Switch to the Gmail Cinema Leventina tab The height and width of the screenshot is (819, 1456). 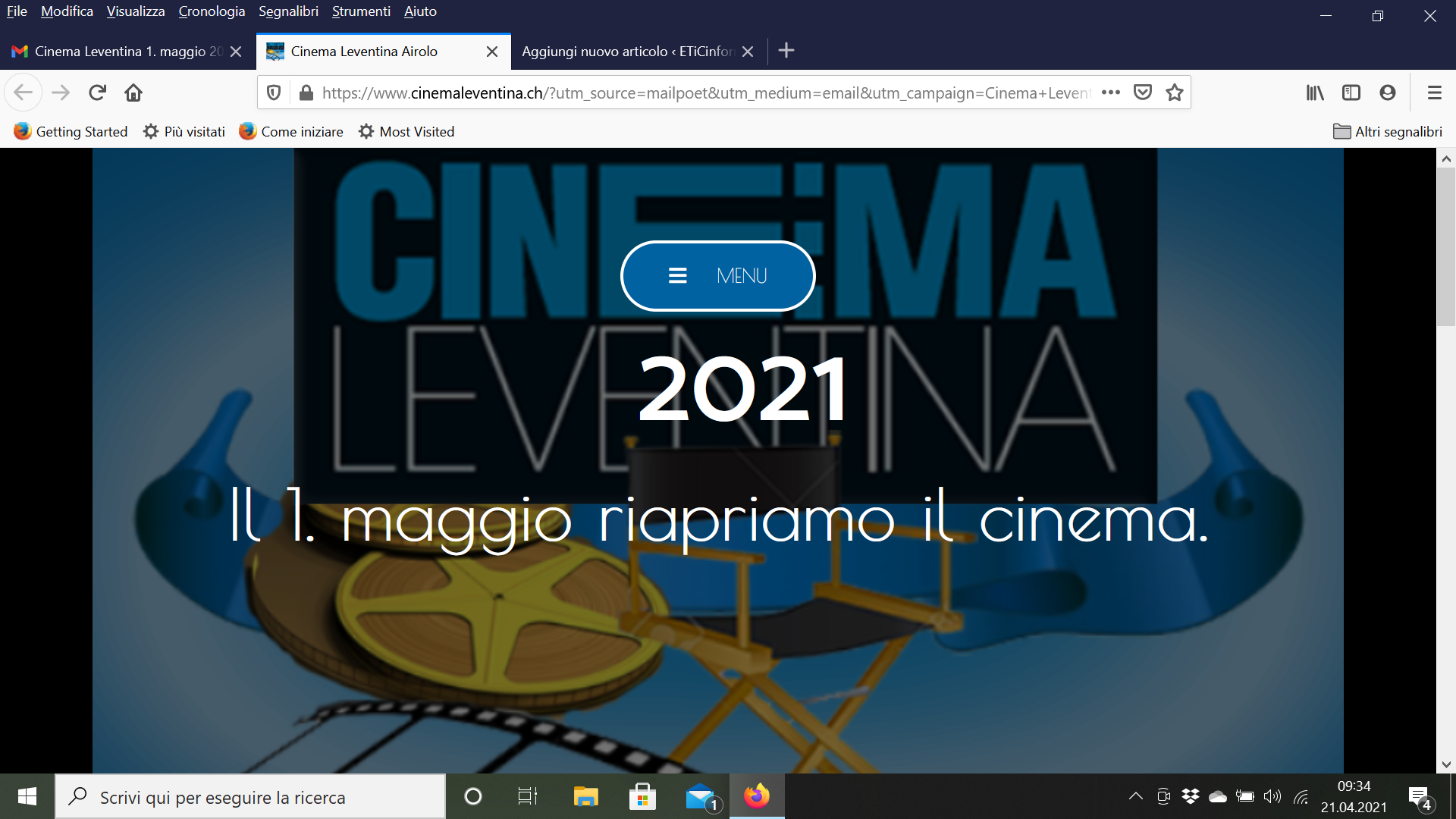pyautogui.click(x=127, y=52)
